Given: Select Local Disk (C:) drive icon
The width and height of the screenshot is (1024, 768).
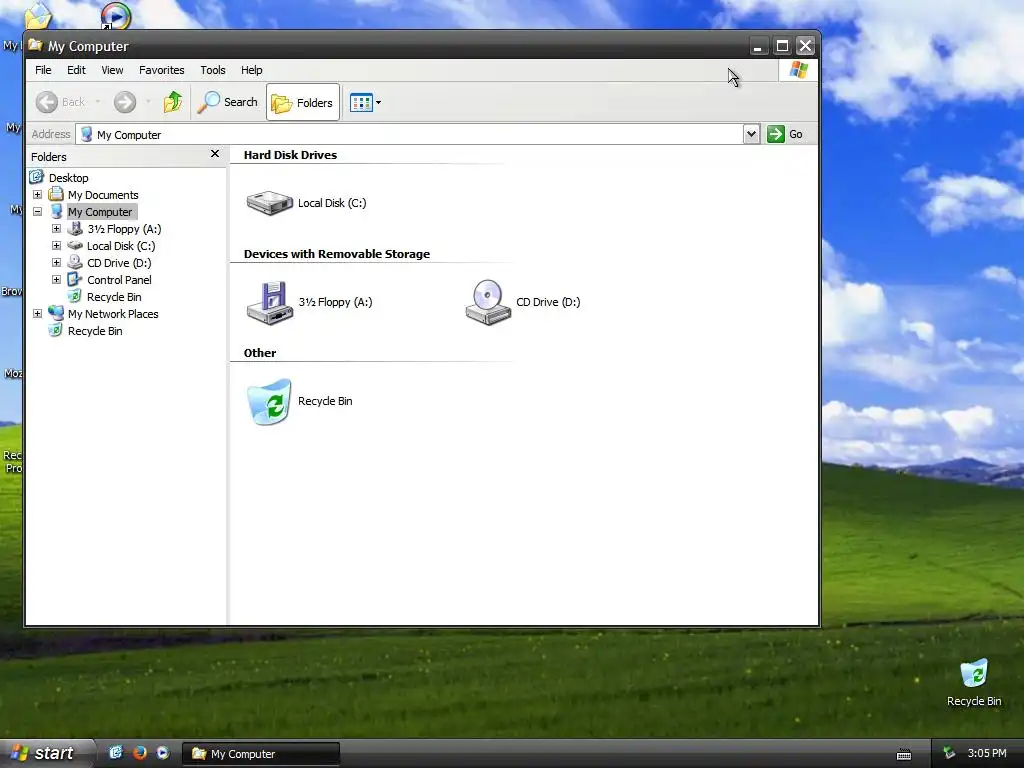Looking at the screenshot, I should pos(269,203).
